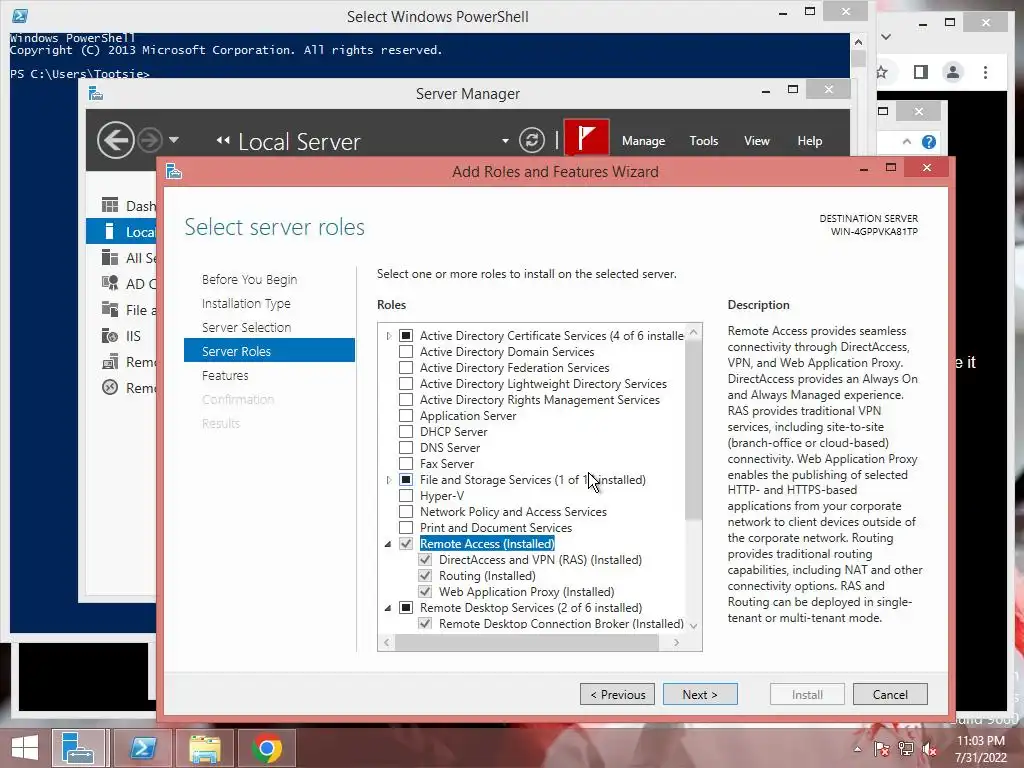Click the Action Center flag tray icon
Screen dimensions: 1024x768
[x=882, y=749]
